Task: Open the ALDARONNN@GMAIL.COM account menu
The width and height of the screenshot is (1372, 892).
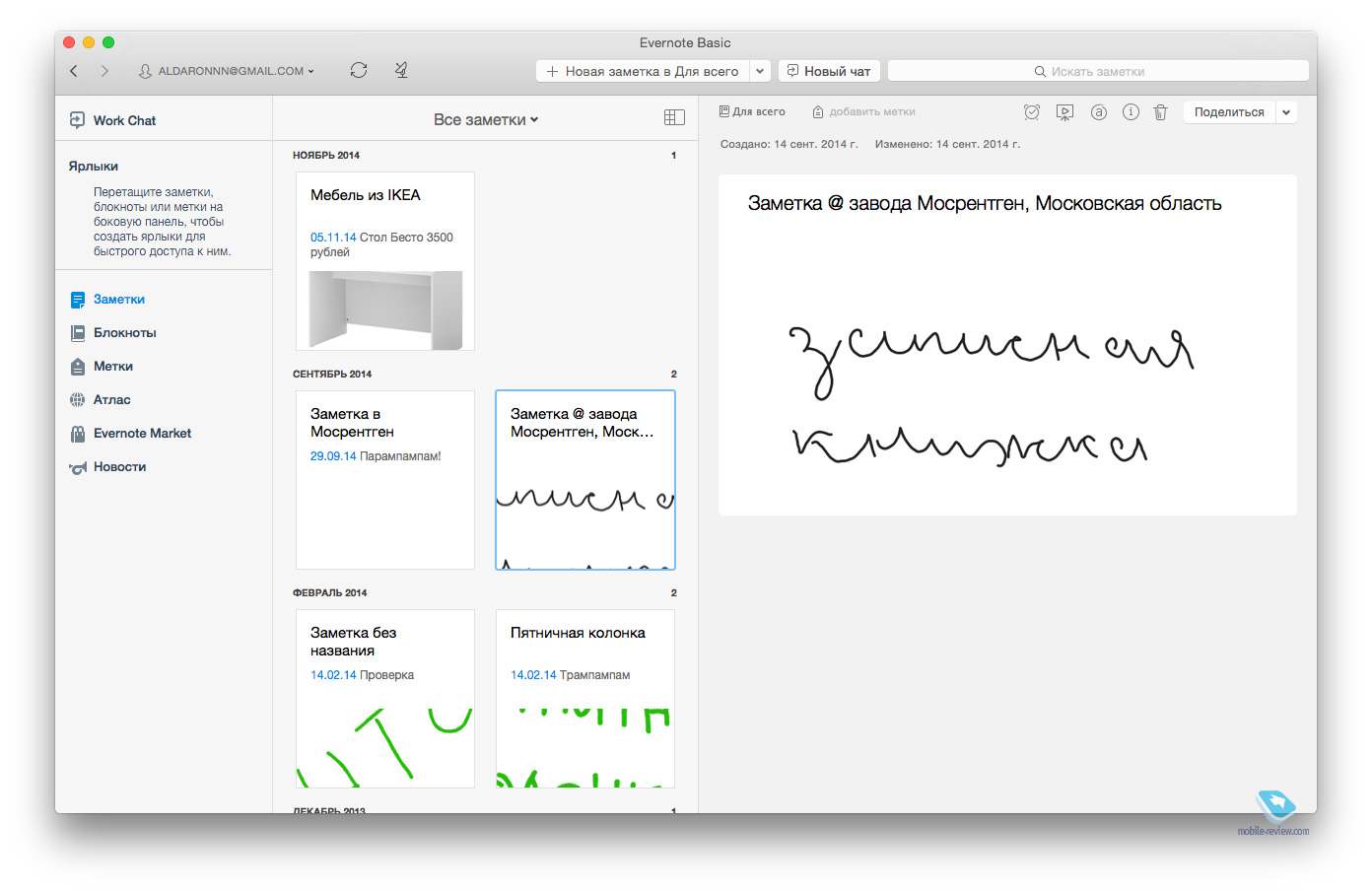Action: 226,71
